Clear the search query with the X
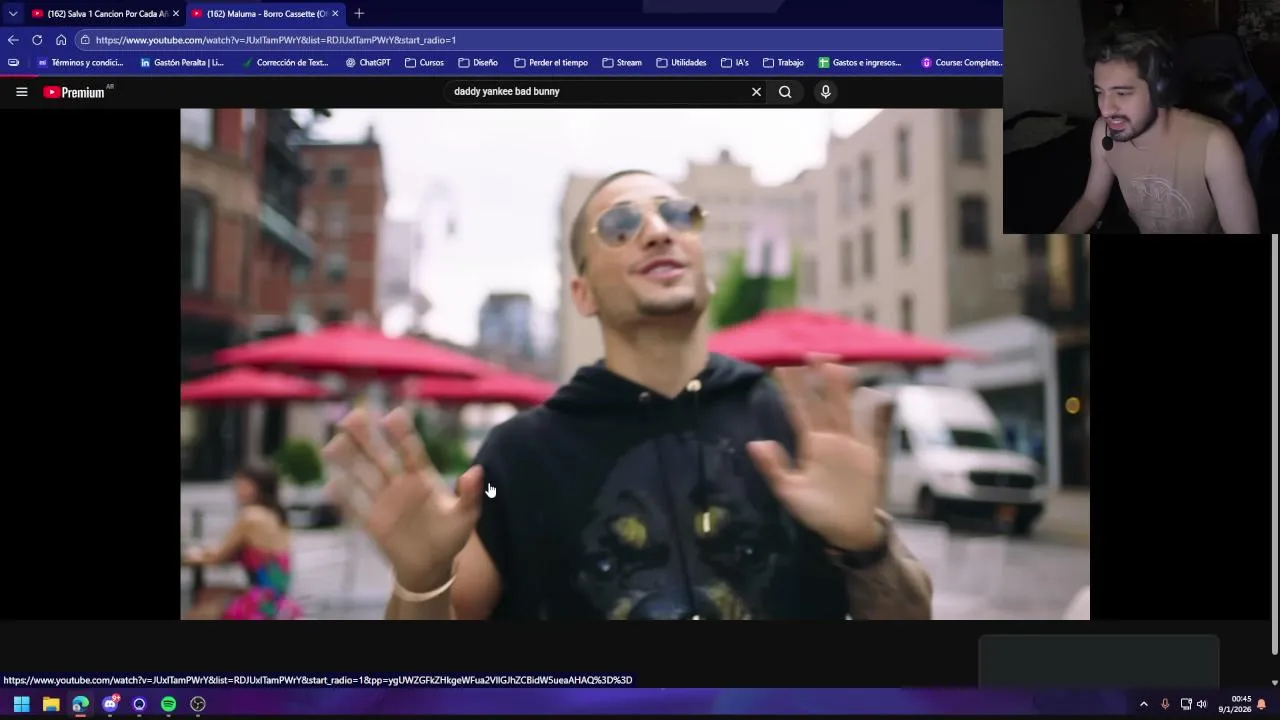Viewport: 1280px width, 720px height. coord(756,92)
